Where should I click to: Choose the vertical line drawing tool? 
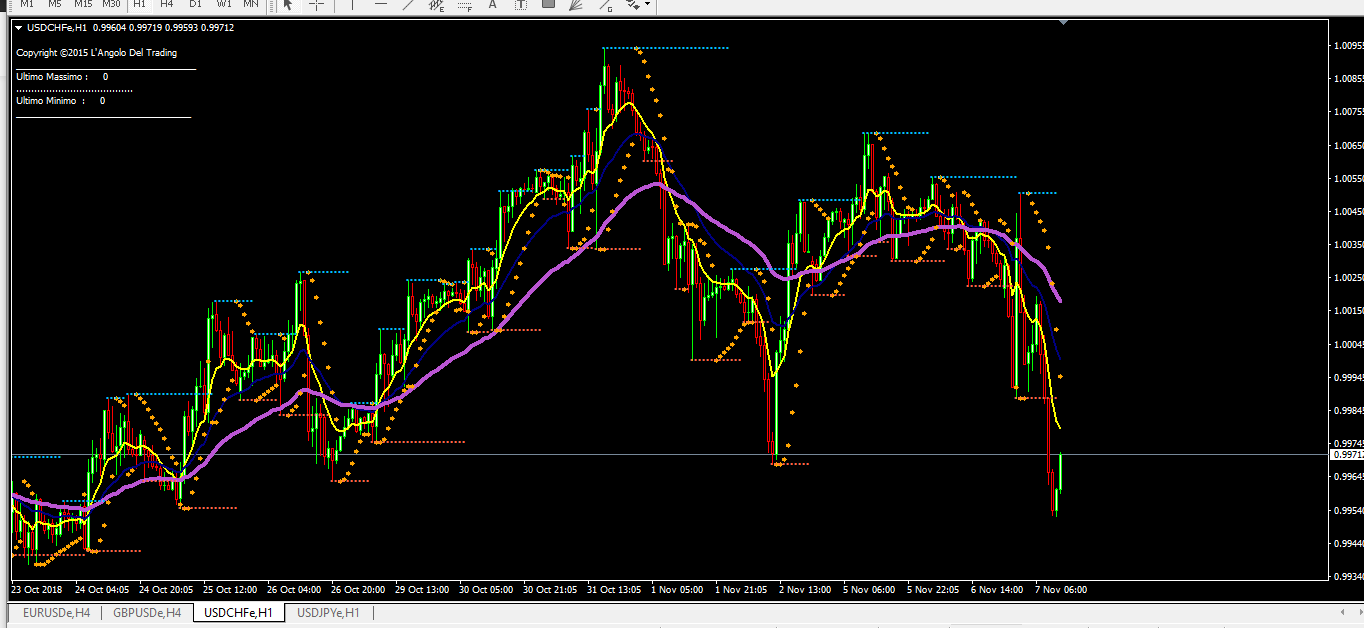(x=352, y=5)
